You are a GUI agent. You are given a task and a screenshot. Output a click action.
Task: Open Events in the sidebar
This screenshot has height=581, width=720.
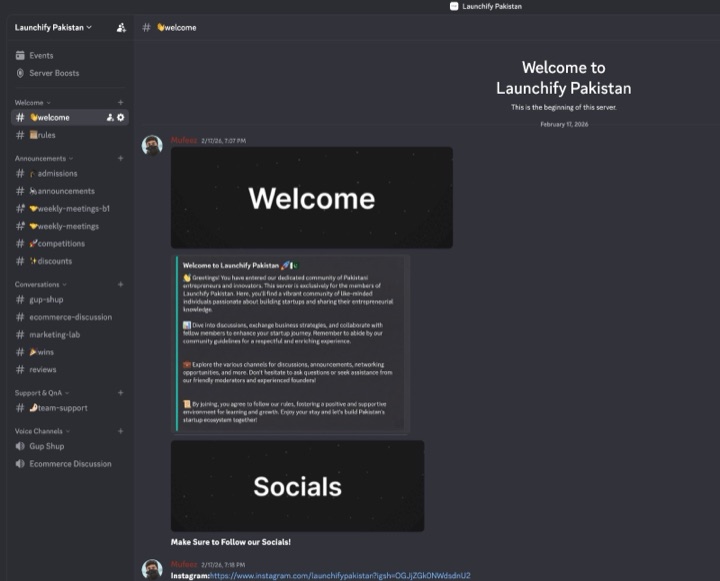(x=41, y=56)
